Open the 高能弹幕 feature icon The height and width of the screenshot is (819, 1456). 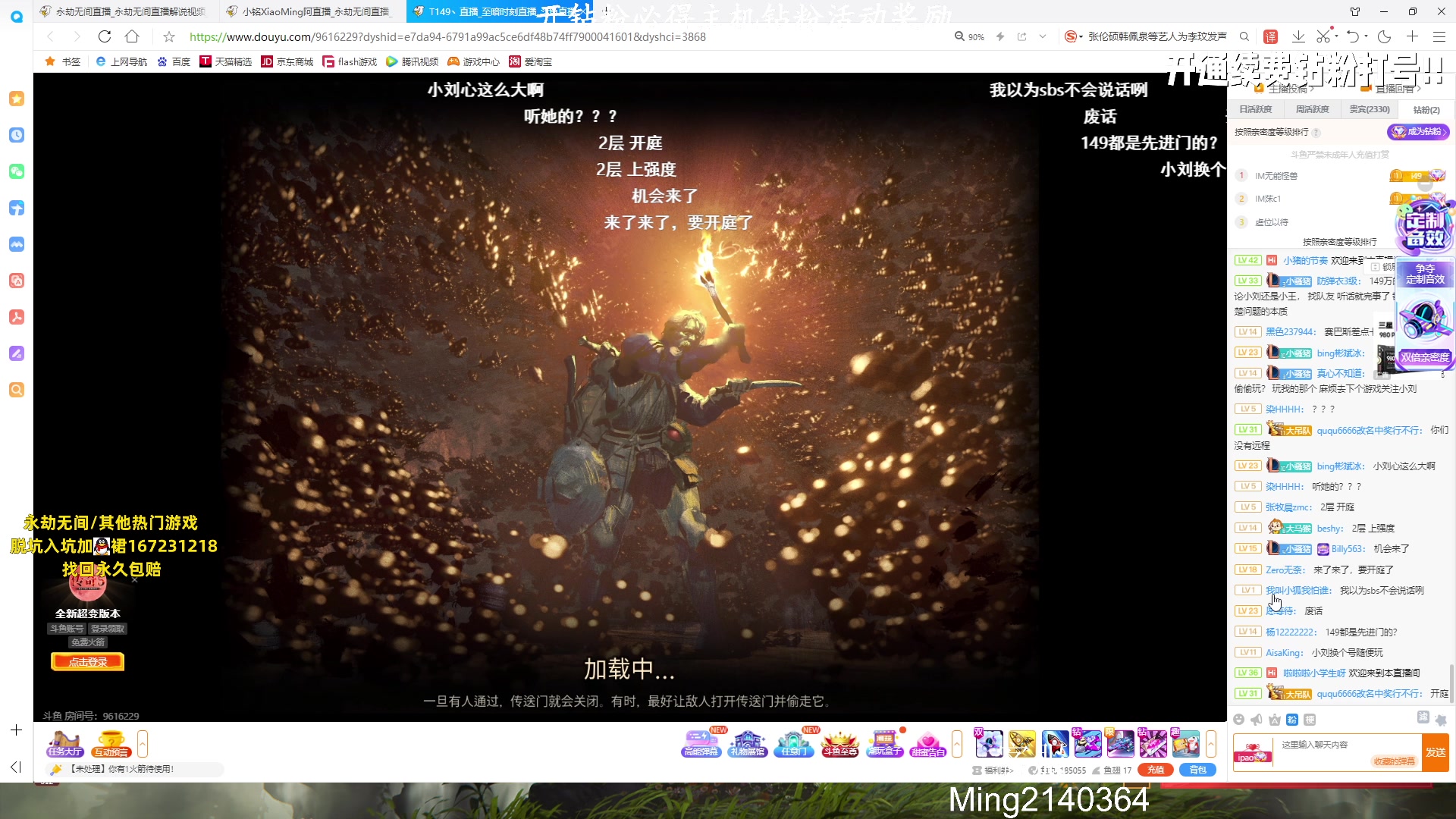(701, 742)
